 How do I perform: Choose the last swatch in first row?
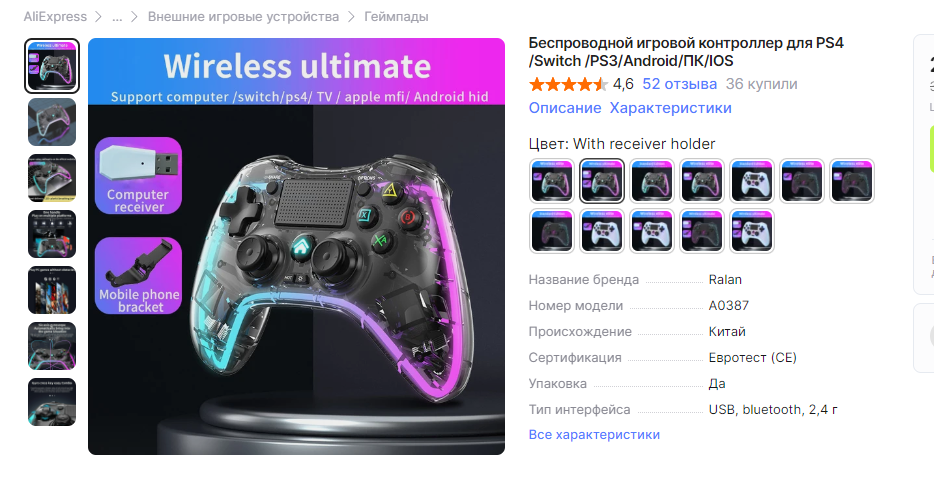(852, 181)
